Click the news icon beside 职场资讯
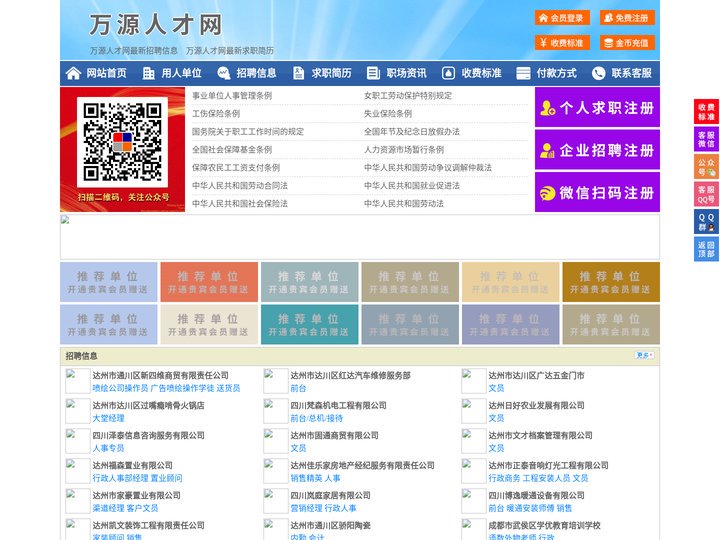 pos(373,73)
